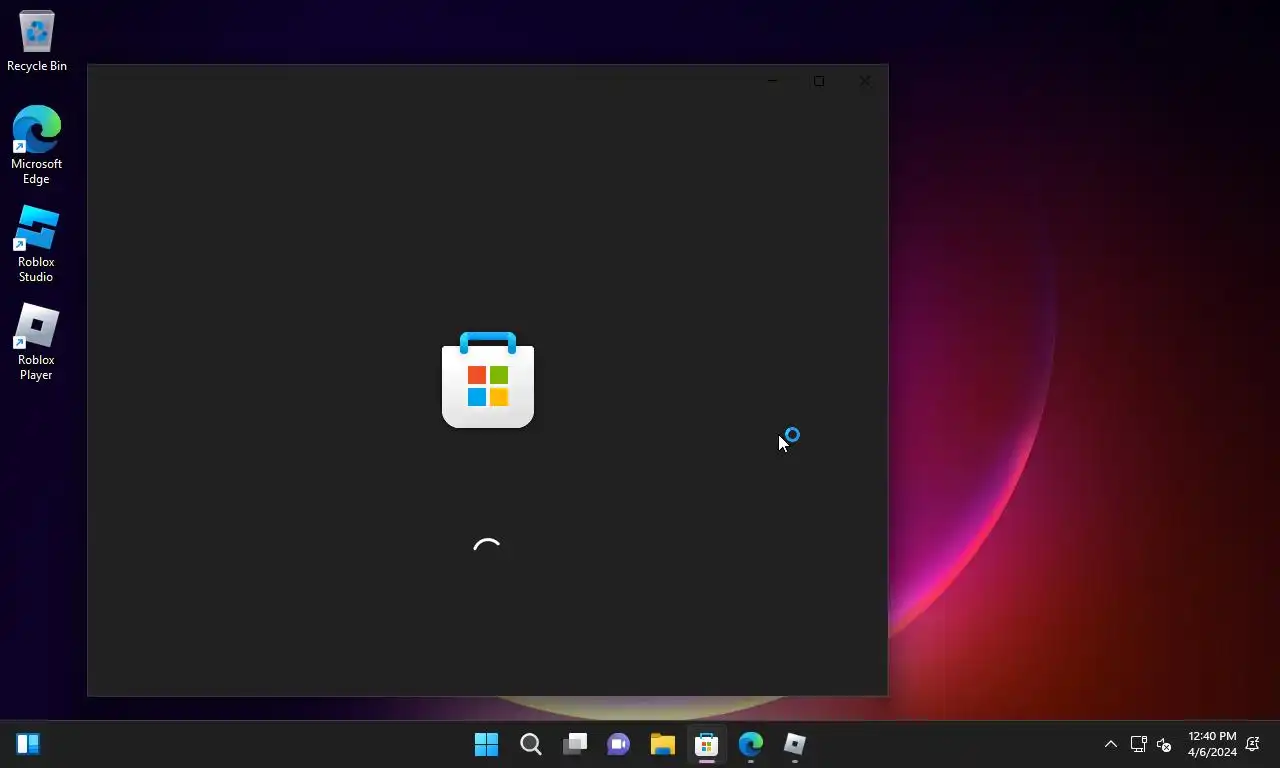Open the clock showing 12:40 PM

pyautogui.click(x=1212, y=744)
